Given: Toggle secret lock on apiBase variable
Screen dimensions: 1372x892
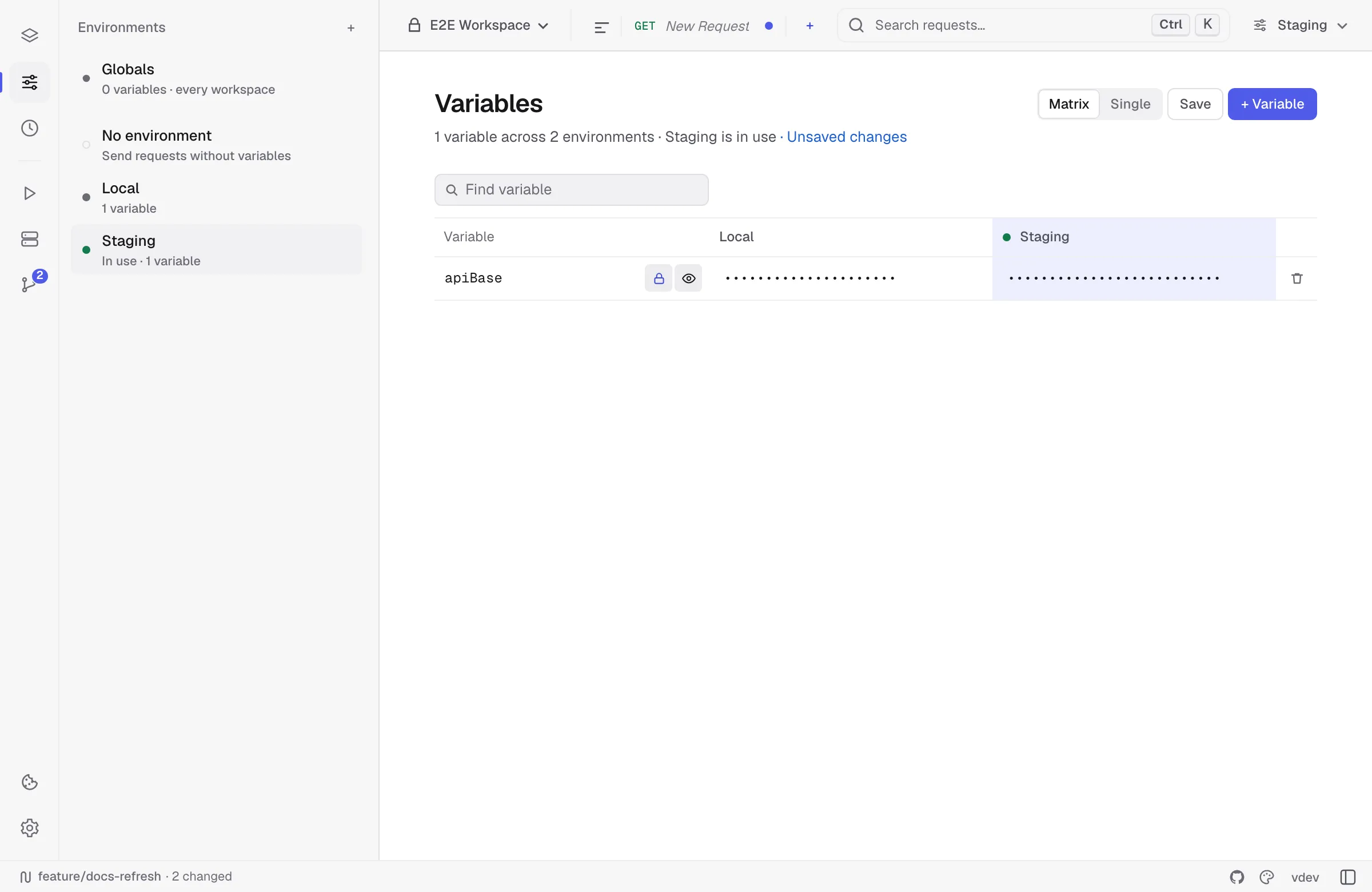Looking at the screenshot, I should coord(659,278).
